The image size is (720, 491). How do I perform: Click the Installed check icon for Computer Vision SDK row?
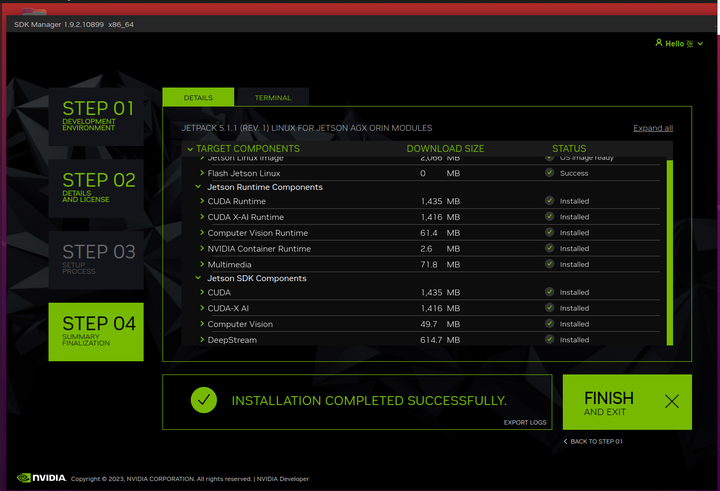[x=549, y=323]
